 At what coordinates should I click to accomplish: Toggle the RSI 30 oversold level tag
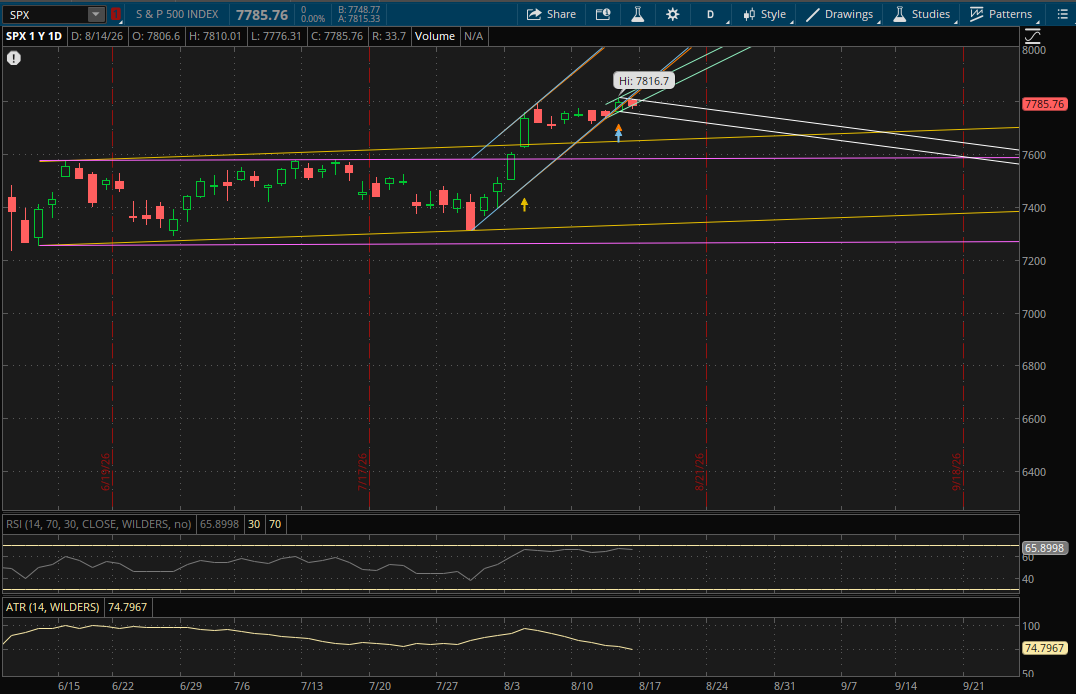pyautogui.click(x=254, y=524)
